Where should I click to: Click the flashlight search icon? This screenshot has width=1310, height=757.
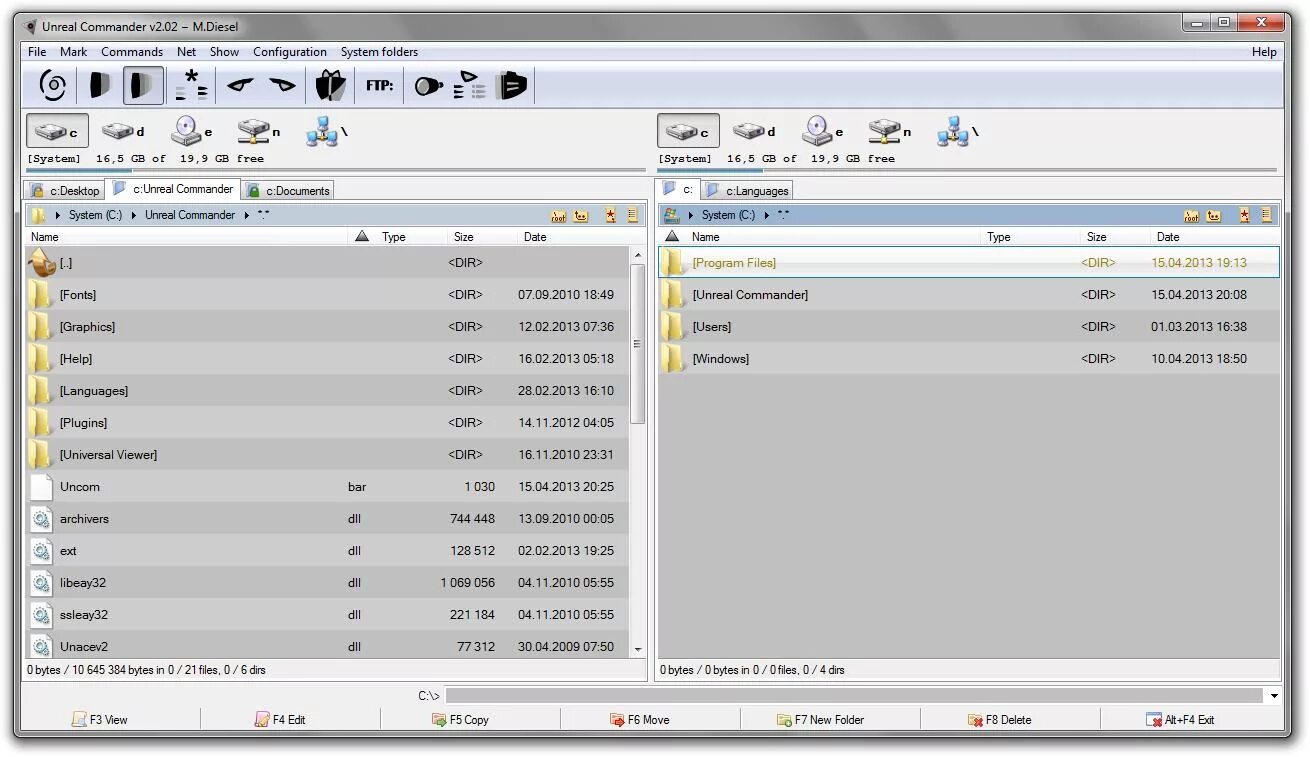pyautogui.click(x=428, y=86)
